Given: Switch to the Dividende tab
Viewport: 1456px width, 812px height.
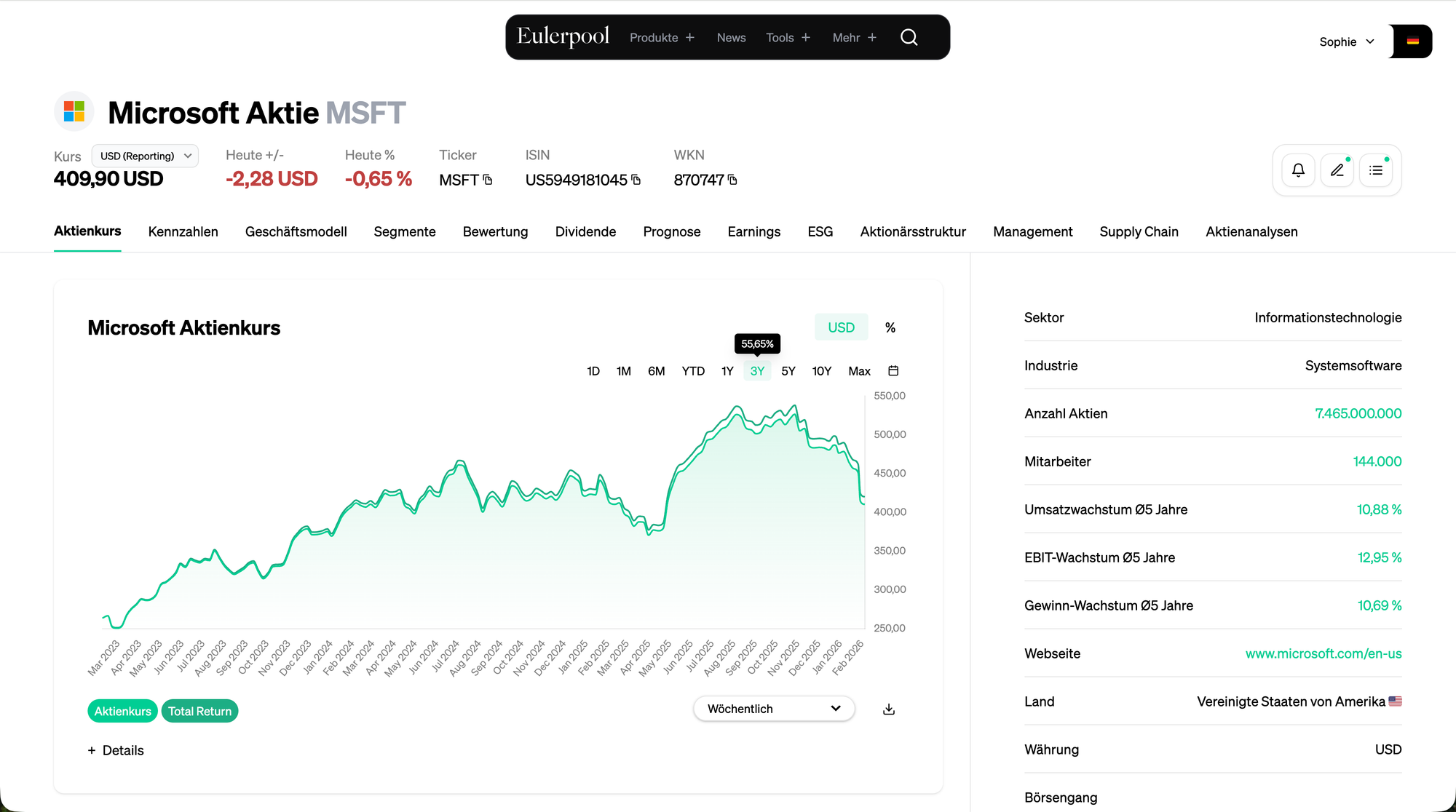Looking at the screenshot, I should [585, 231].
